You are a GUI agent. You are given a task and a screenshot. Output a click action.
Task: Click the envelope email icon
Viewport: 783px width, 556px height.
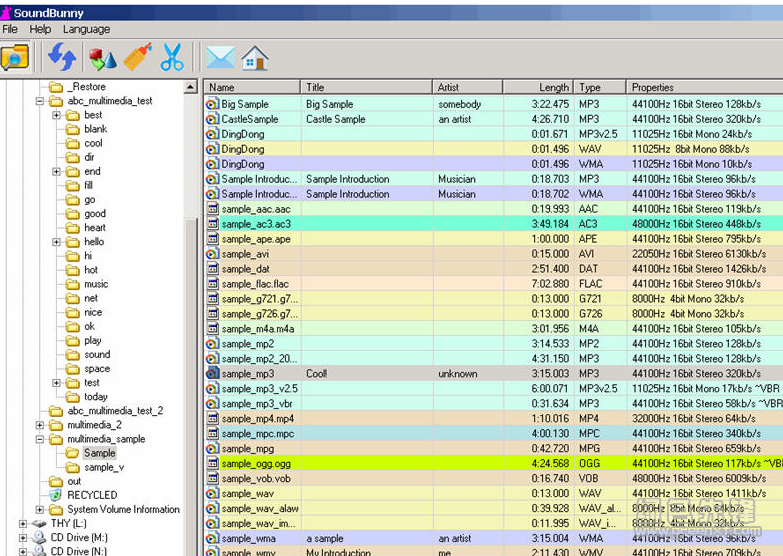pyautogui.click(x=220, y=57)
